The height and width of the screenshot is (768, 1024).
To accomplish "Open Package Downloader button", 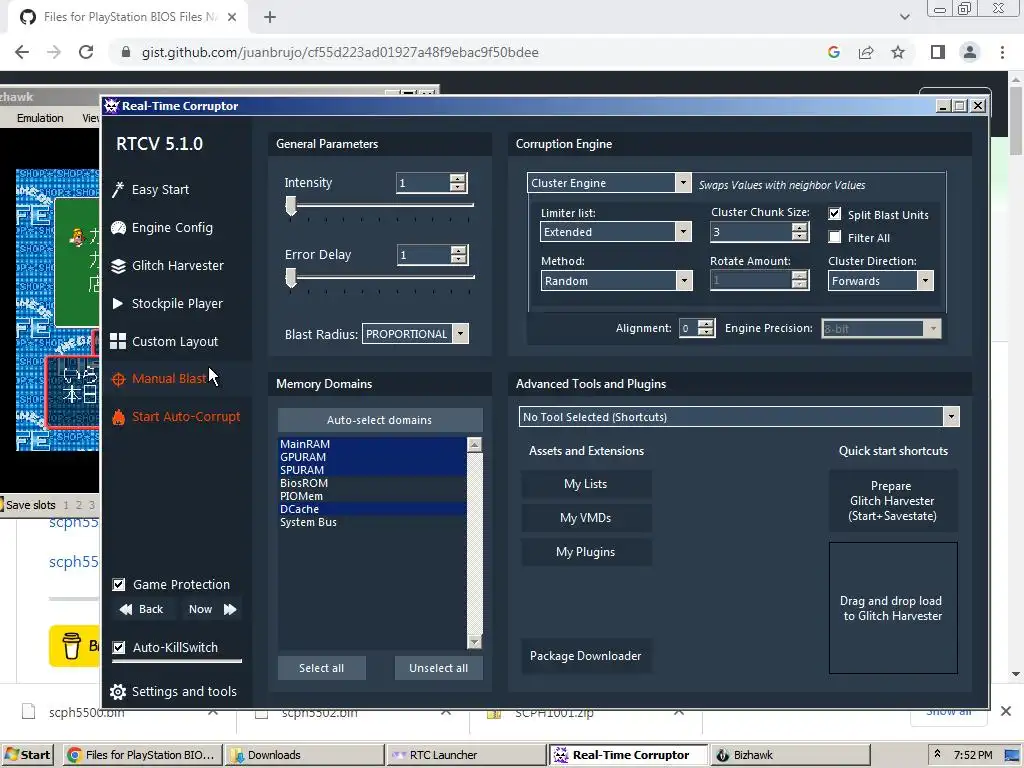I will pos(586,656).
